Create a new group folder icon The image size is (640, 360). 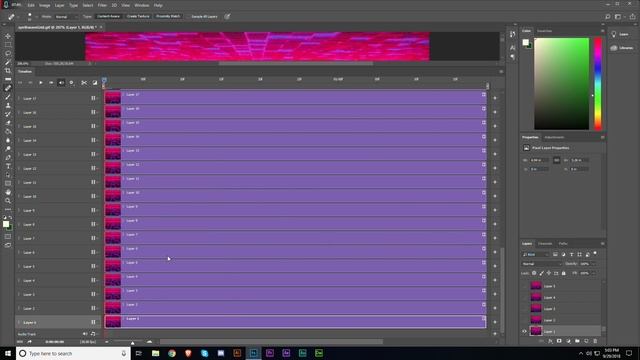click(x=577, y=341)
